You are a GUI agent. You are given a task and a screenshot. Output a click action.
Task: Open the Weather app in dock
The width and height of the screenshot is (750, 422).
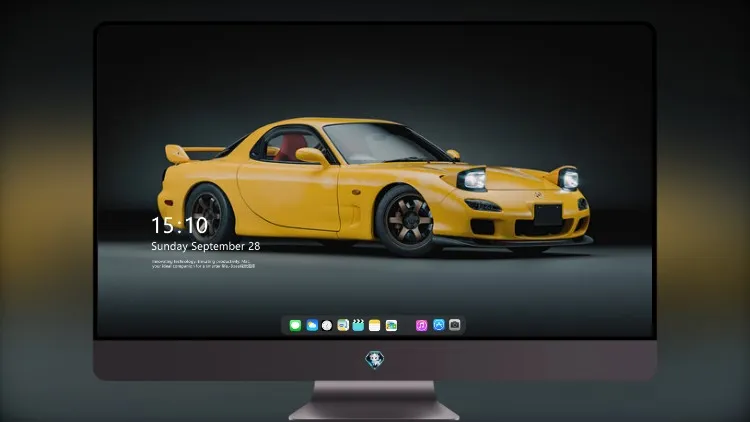click(312, 325)
